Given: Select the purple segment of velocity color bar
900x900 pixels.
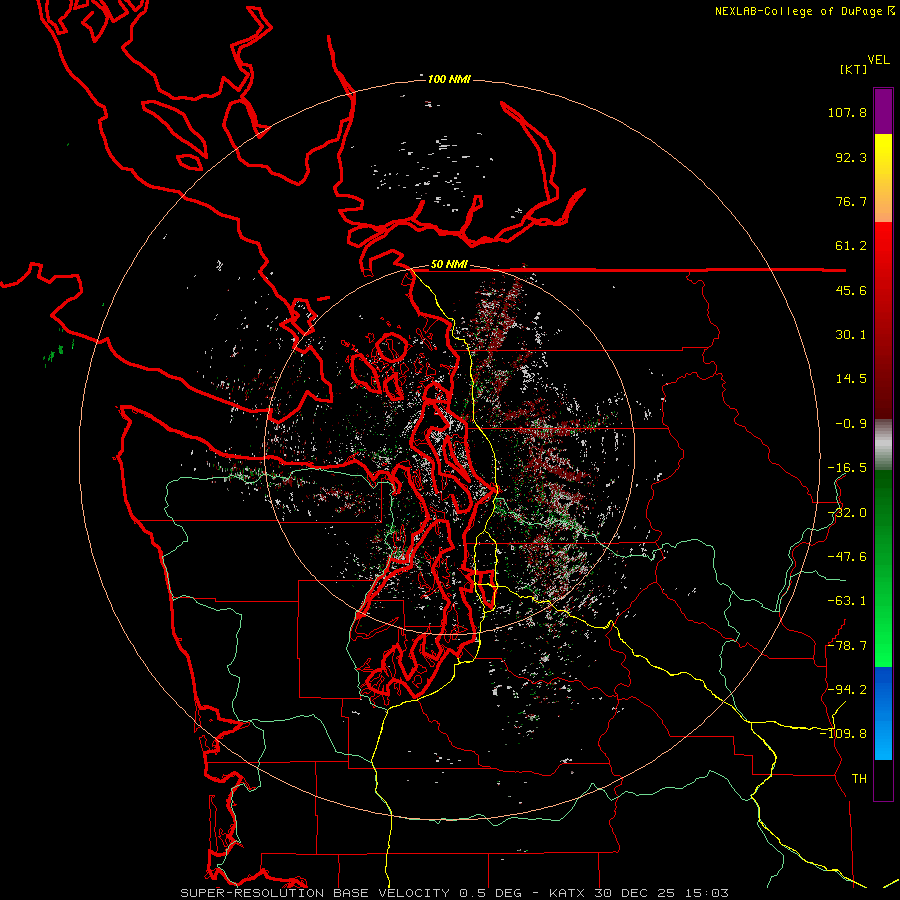Looking at the screenshot, I should tap(883, 111).
